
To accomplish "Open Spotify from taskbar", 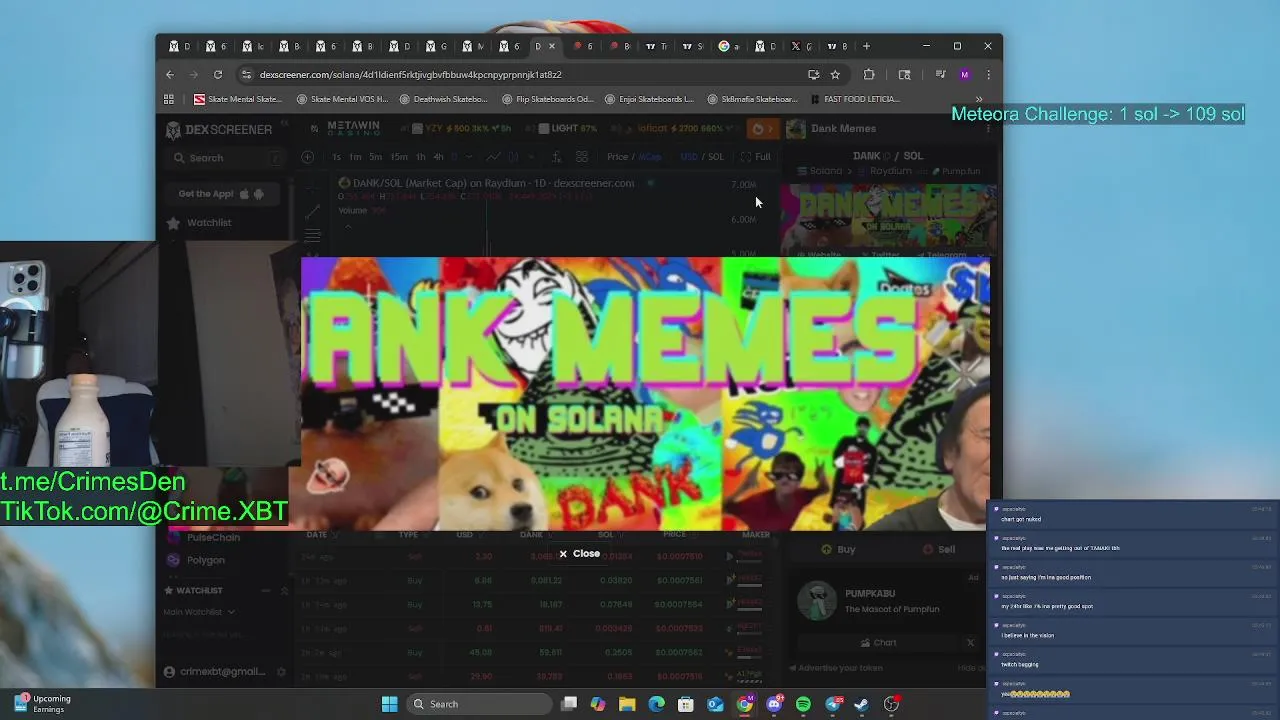I will 803,704.
